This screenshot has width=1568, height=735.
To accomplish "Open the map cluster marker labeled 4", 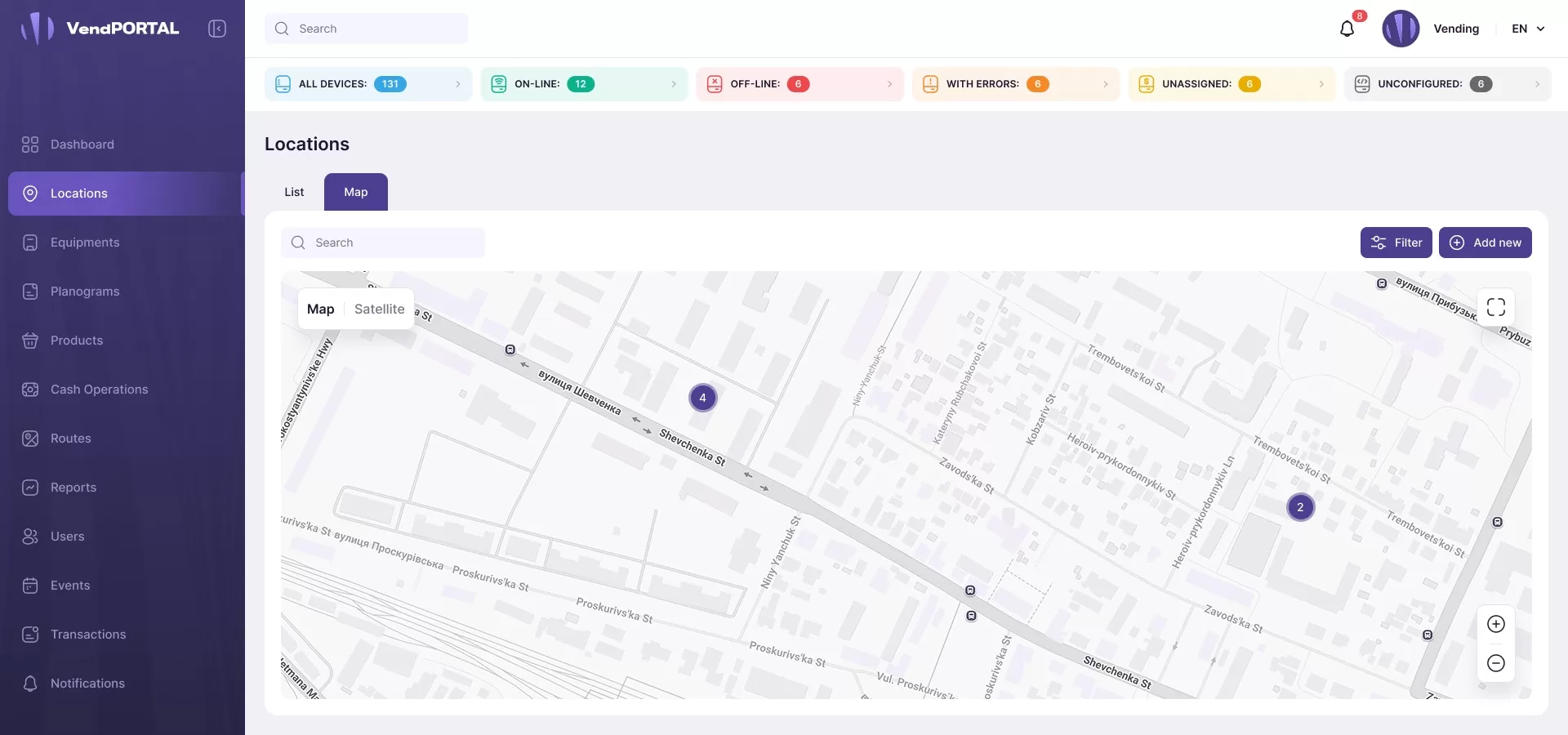I will 702,398.
